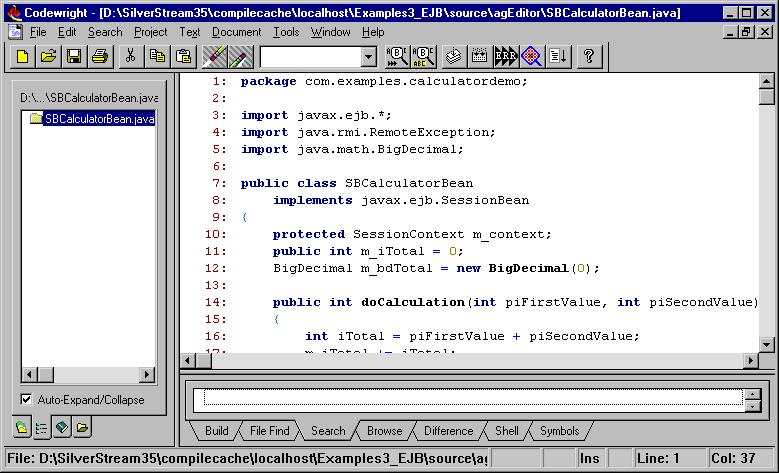Open the Tools menu
The image size is (779, 473).
[x=286, y=32]
